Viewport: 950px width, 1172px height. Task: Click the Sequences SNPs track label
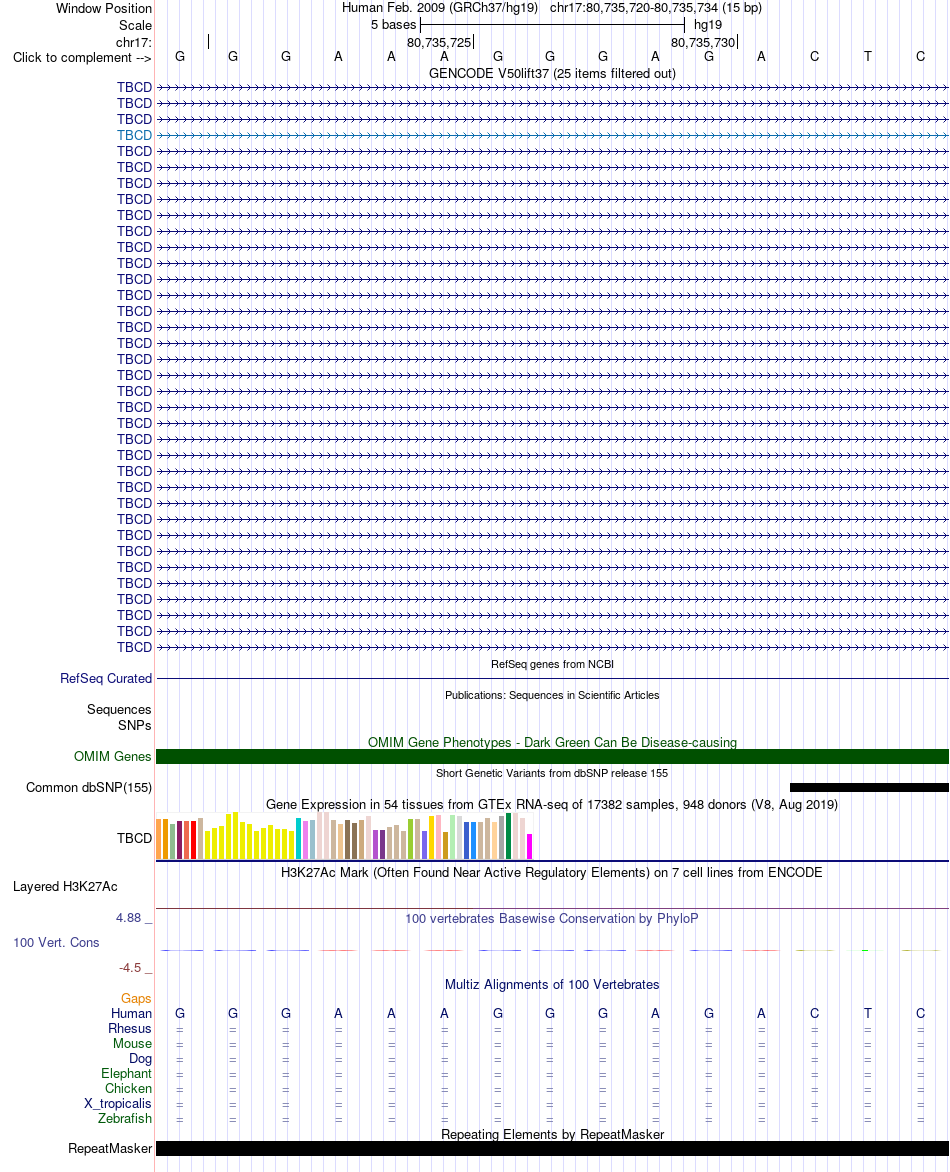pos(119,718)
